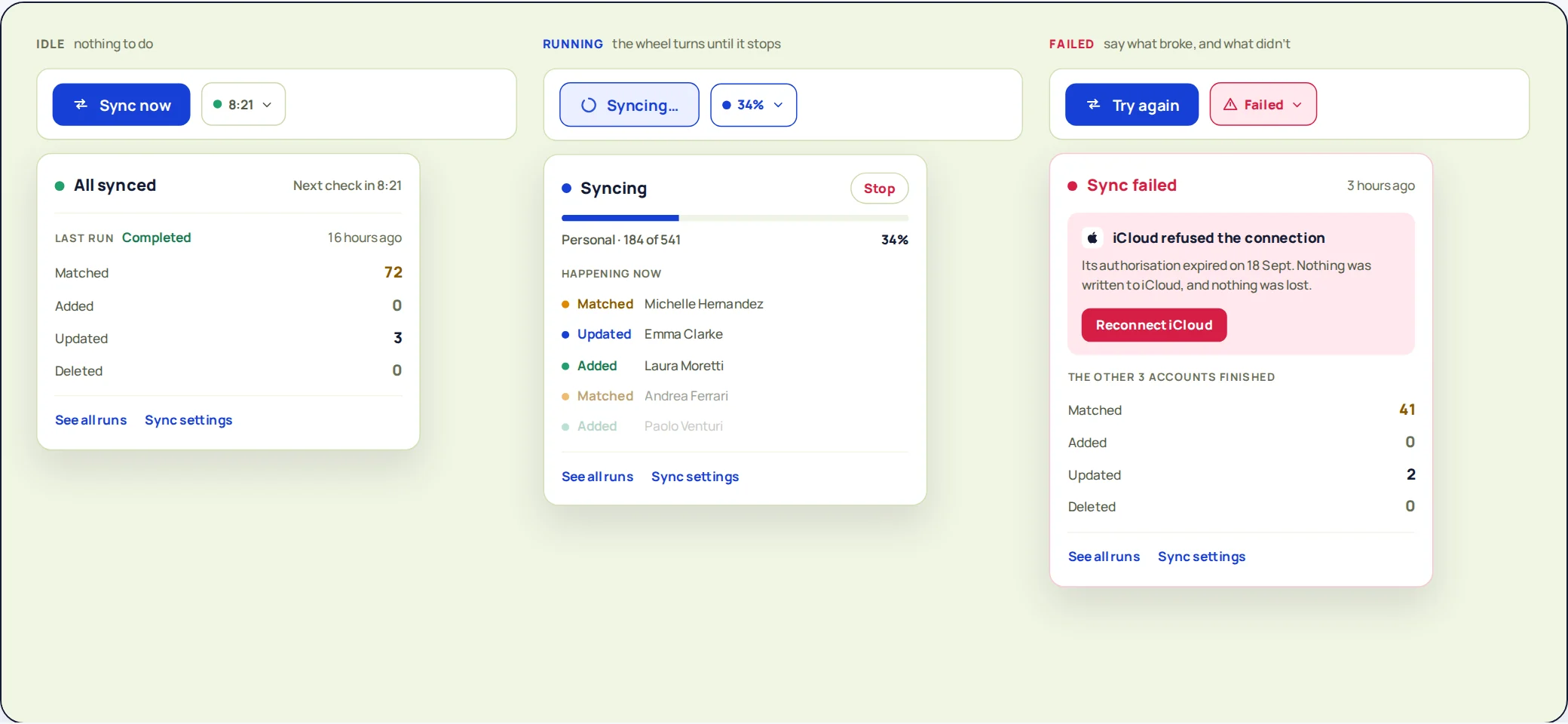Open See all runs in Syncing card
Screen dimensions: 1568x724
[x=597, y=477]
